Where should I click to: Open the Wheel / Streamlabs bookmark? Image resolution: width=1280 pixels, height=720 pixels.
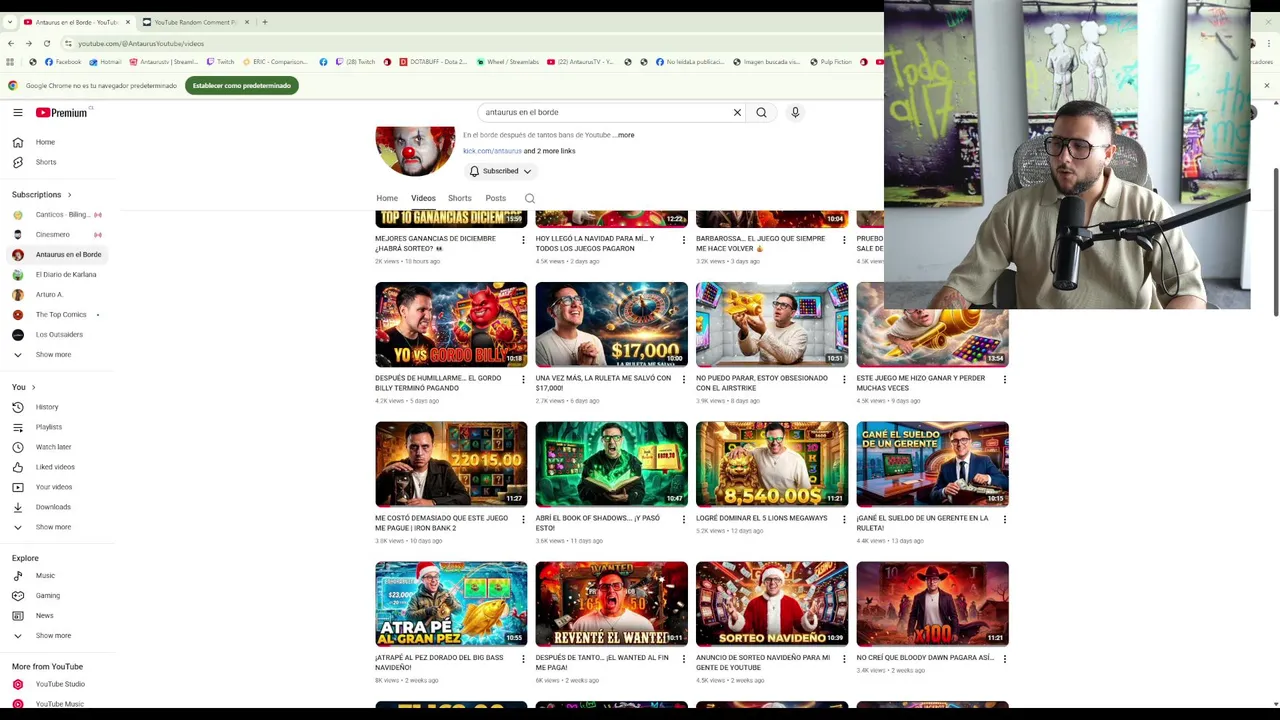(507, 62)
